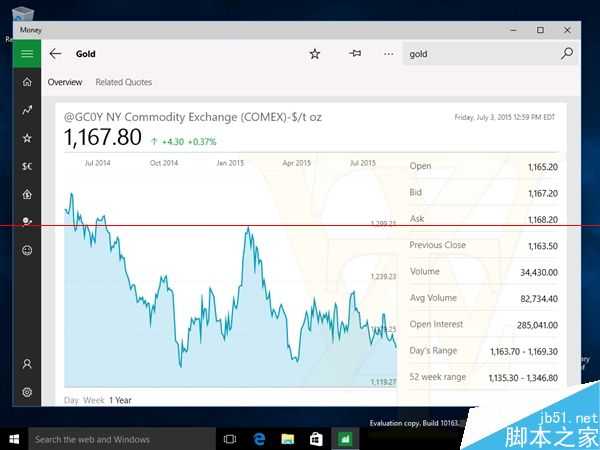Open the more options ellipsis

point(389,54)
